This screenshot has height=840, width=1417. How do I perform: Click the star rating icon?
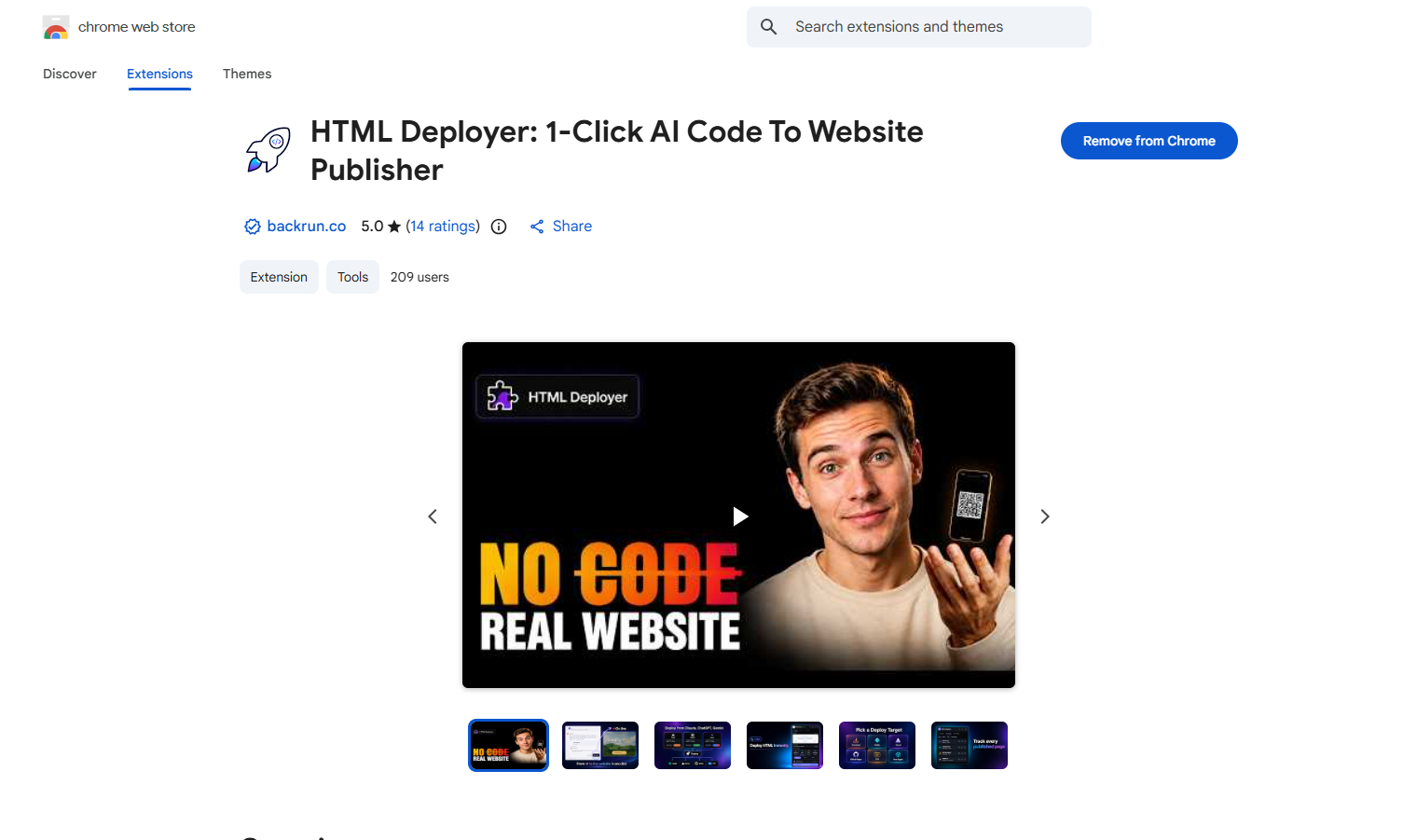(394, 227)
